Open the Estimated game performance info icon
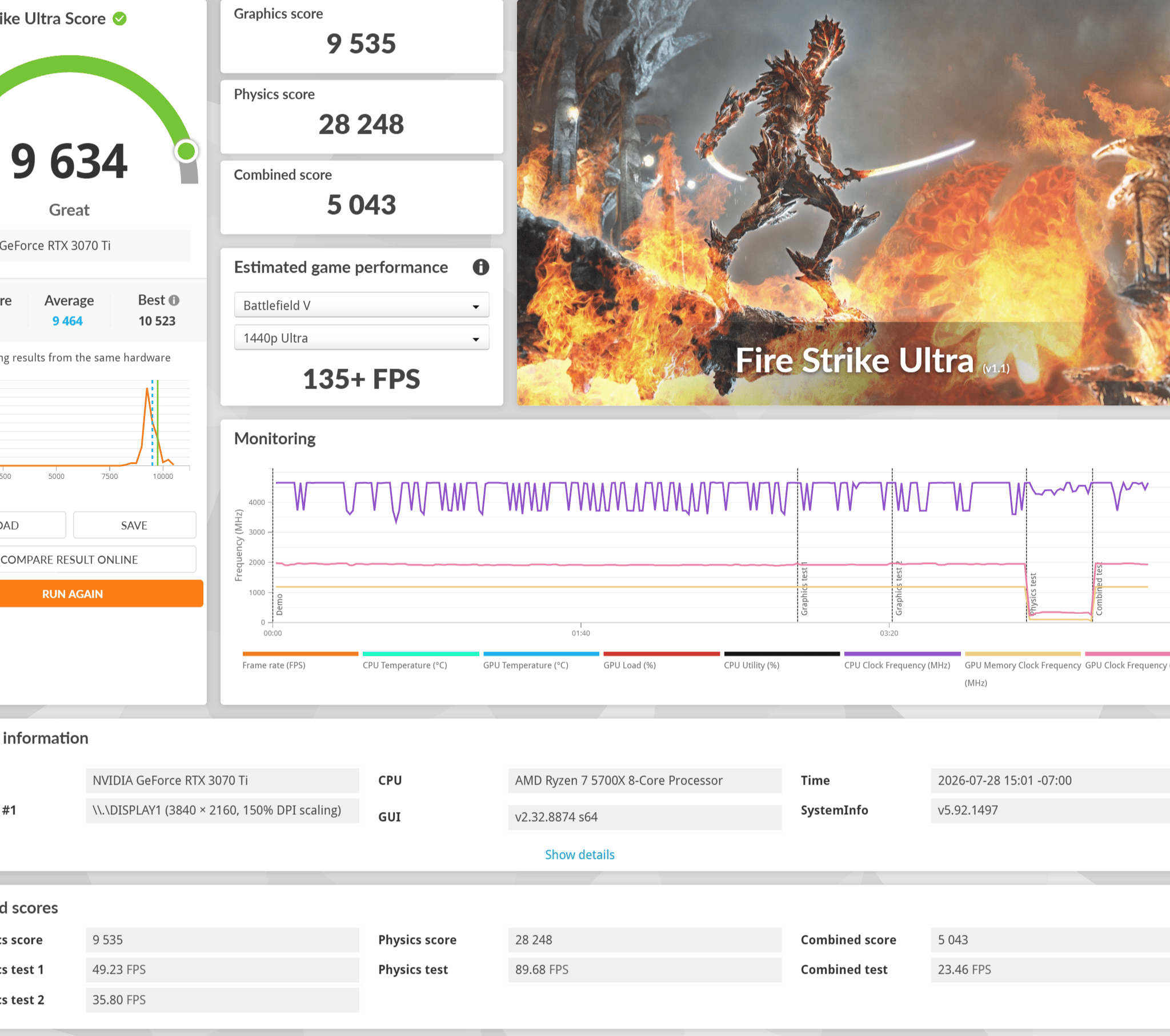 [x=480, y=267]
